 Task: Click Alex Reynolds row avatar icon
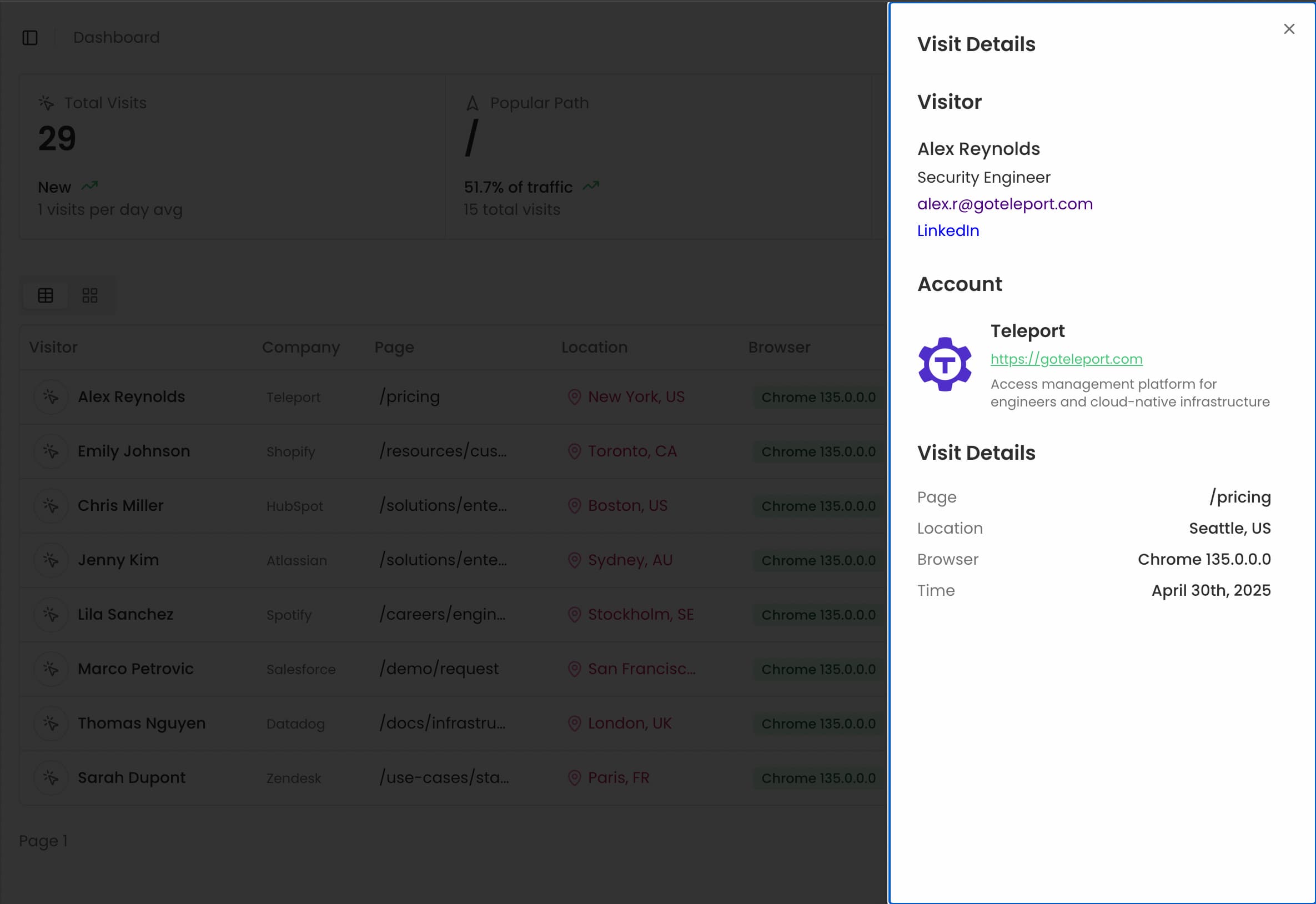51,397
